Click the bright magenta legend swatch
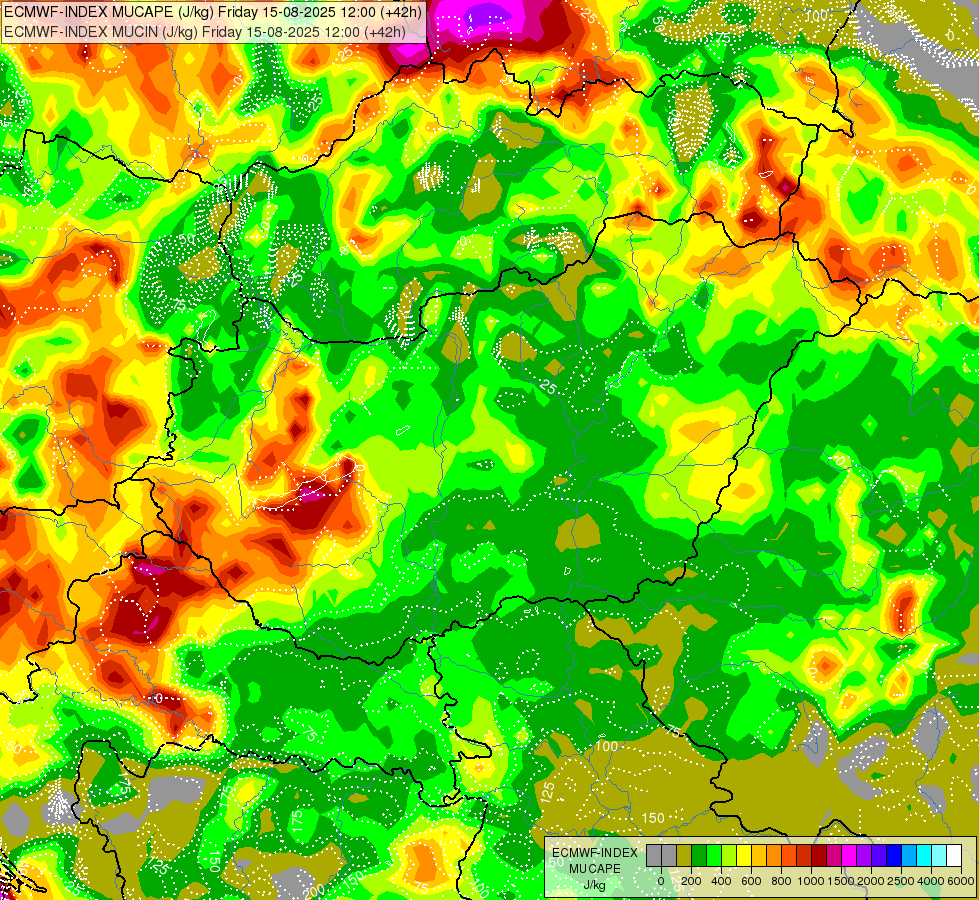 pos(849,855)
